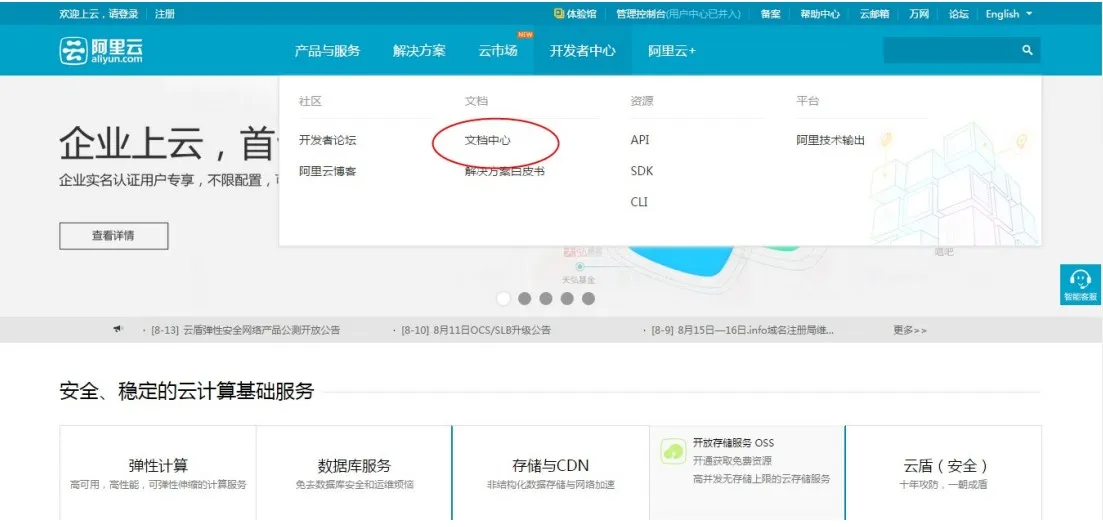1103x527 pixels.
Task: Open 文档中心 in dropdown
Action: click(x=487, y=140)
